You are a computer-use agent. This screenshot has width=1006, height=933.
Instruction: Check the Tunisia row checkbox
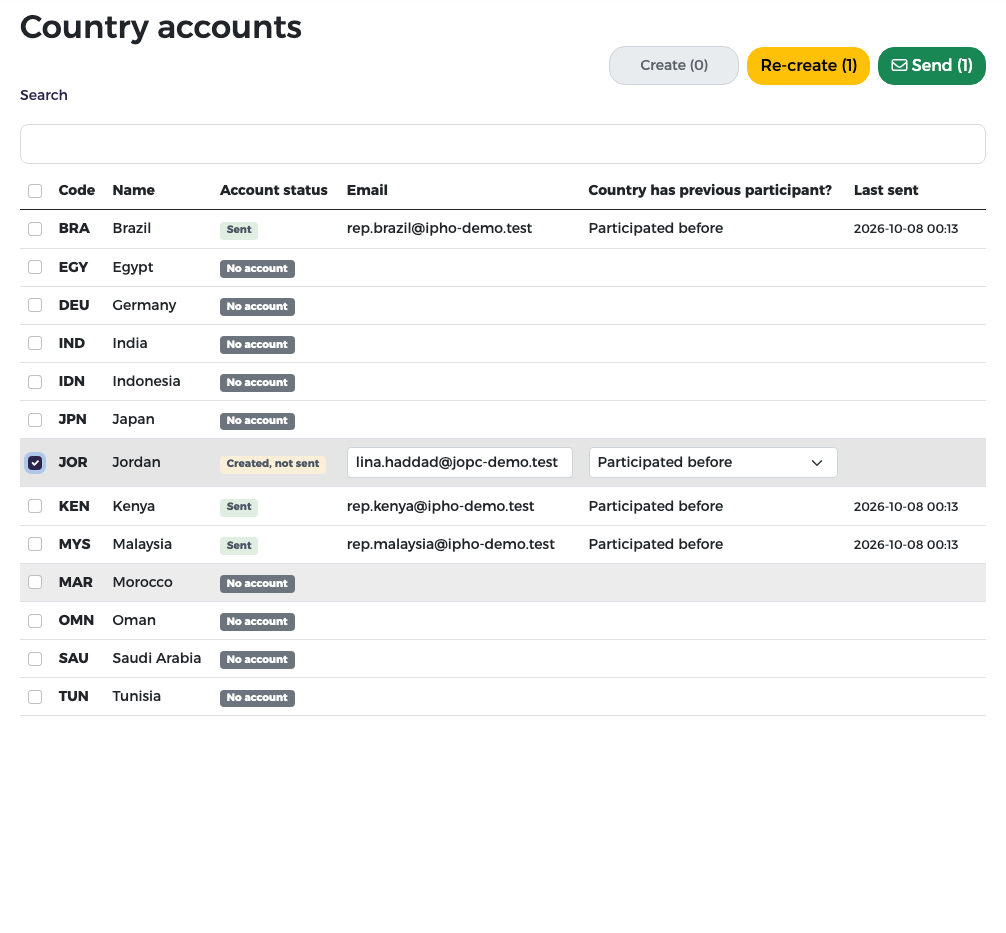[x=35, y=696]
